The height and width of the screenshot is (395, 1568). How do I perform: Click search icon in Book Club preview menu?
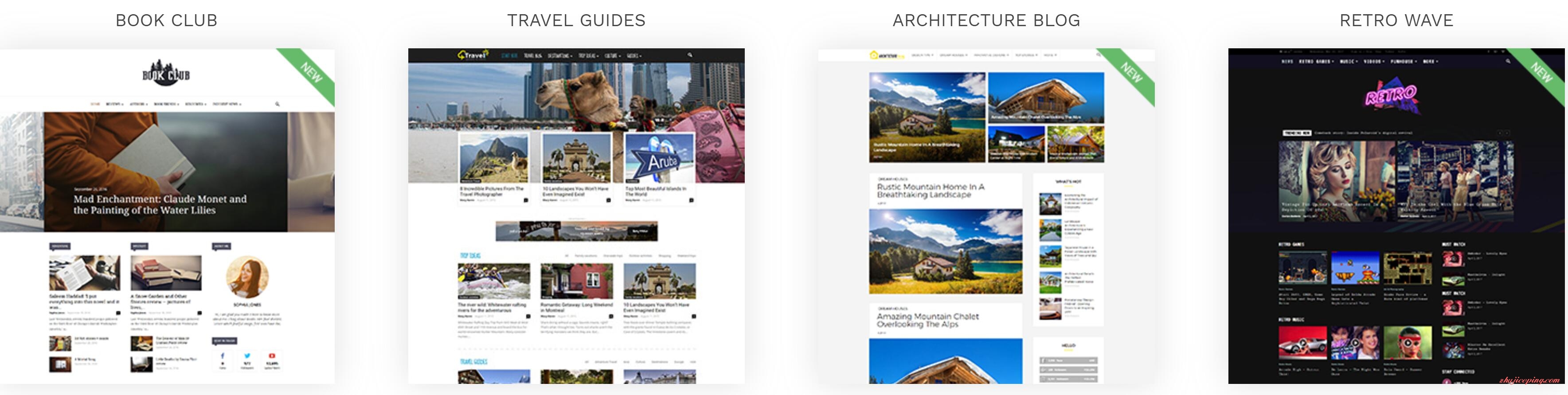277,104
